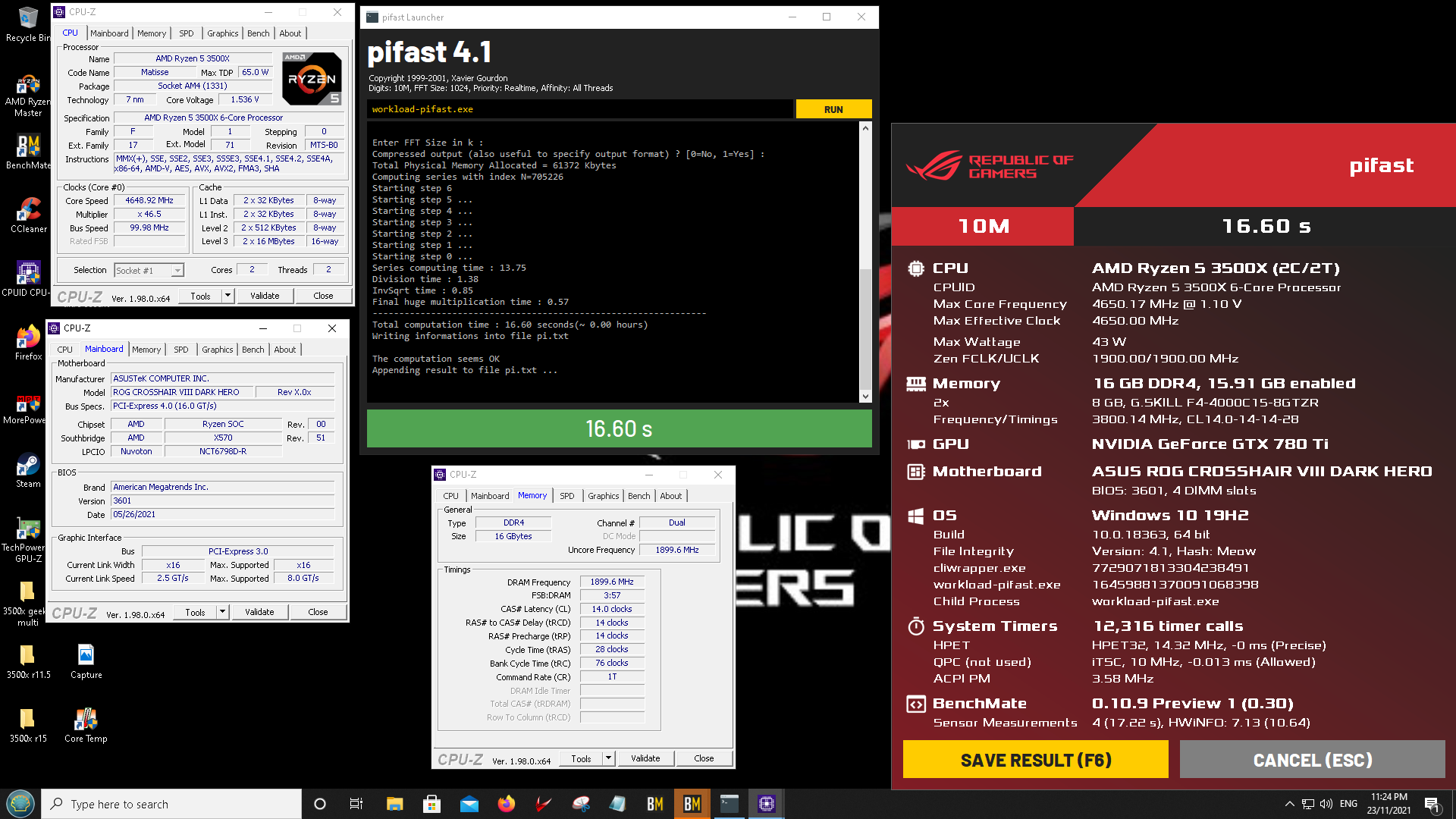Click the BIOS Version value 3601
The width and height of the screenshot is (1456, 819).
click(223, 501)
